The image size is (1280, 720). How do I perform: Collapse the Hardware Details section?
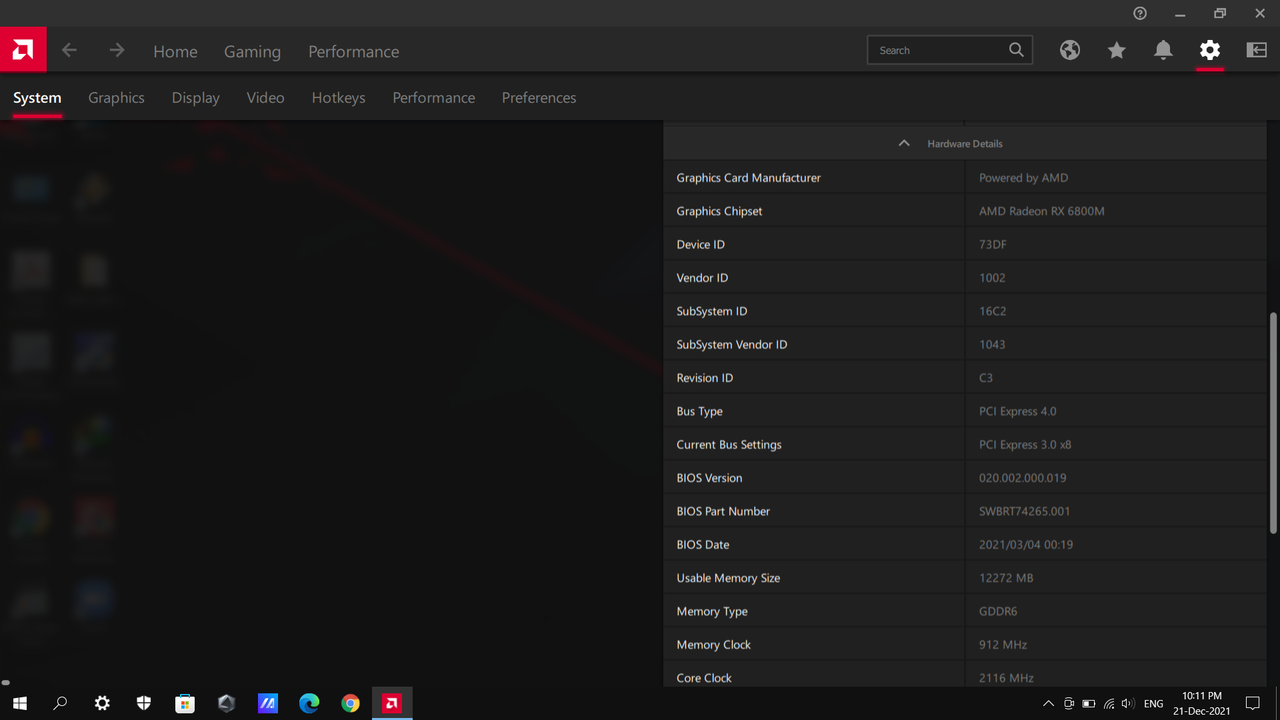[903, 143]
